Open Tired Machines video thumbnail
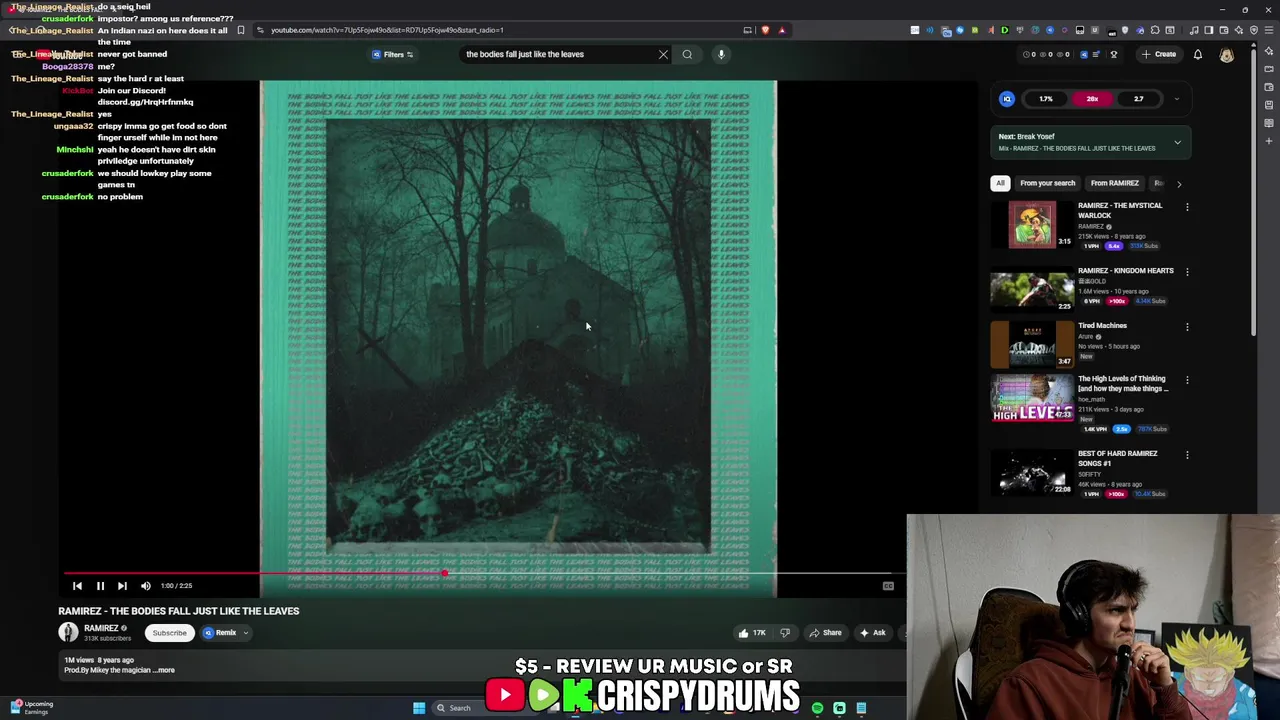1280x720 pixels. pos(1032,344)
